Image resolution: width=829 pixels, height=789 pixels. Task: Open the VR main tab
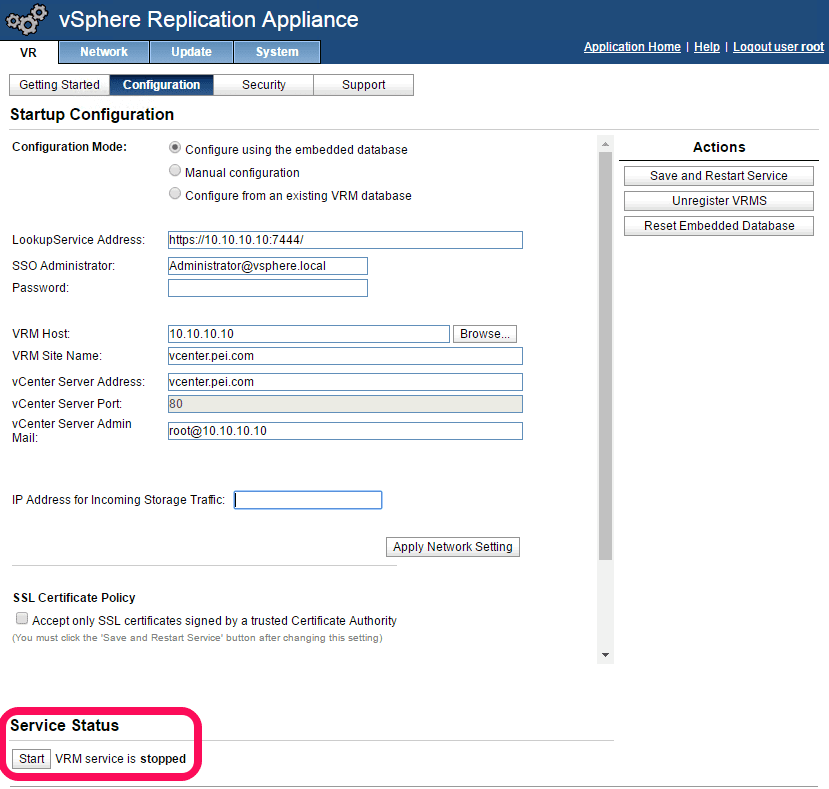[29, 53]
